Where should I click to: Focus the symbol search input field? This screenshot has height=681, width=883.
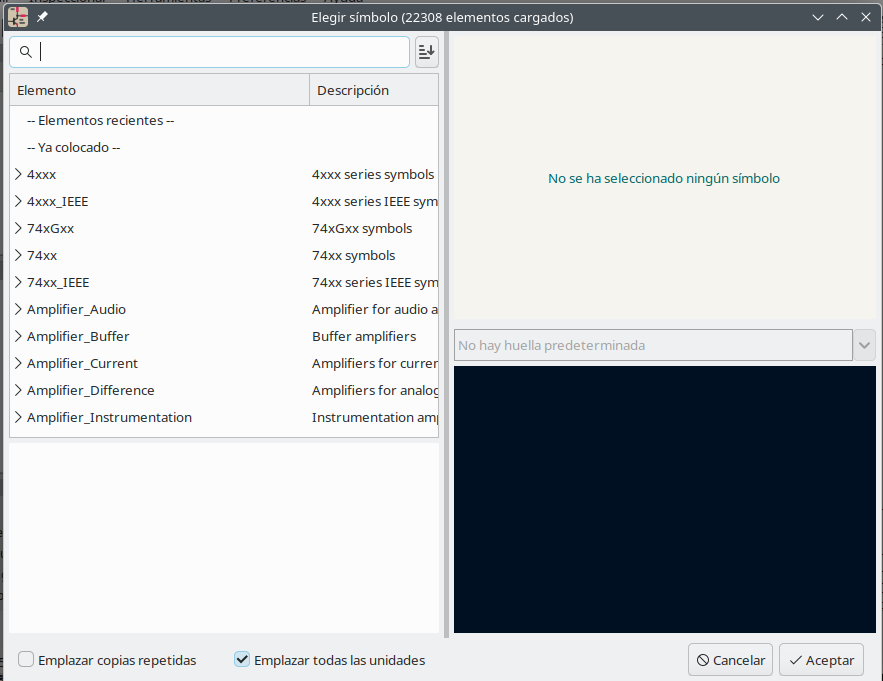pyautogui.click(x=220, y=52)
